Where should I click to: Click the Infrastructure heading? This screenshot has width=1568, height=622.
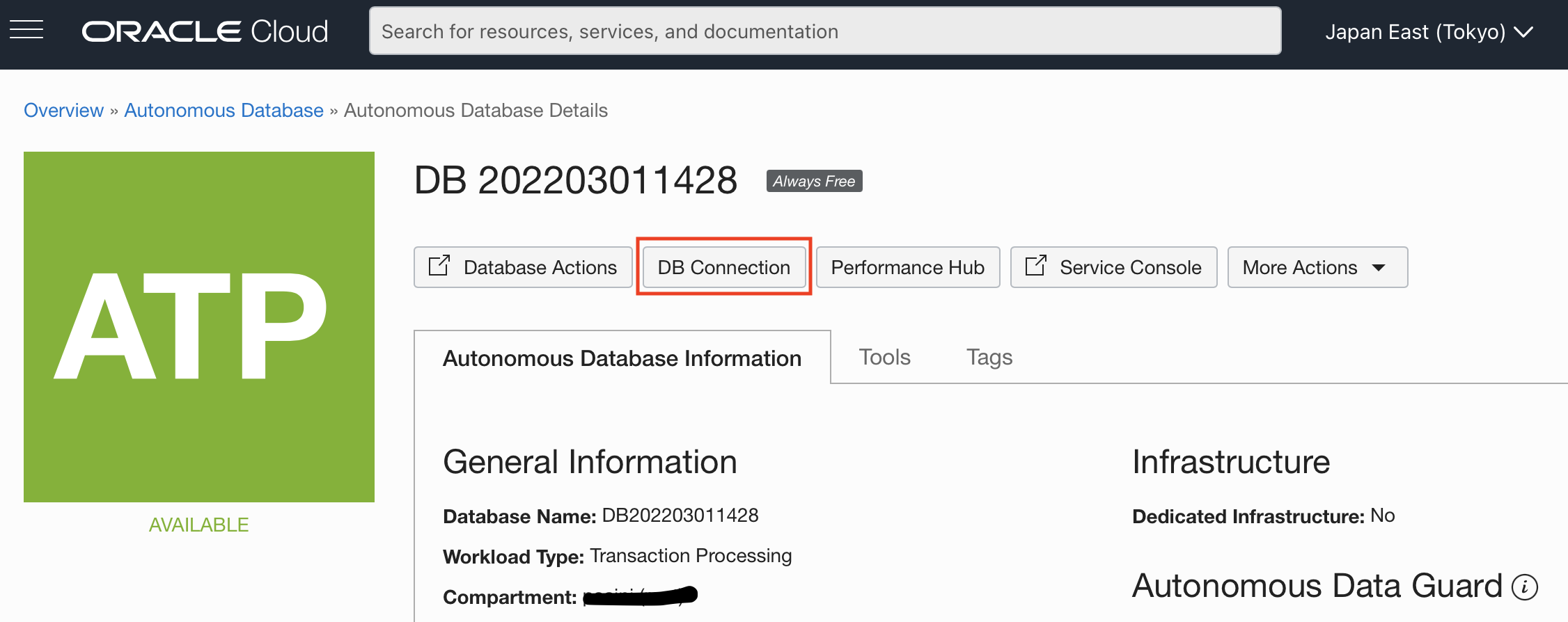[x=1231, y=462]
